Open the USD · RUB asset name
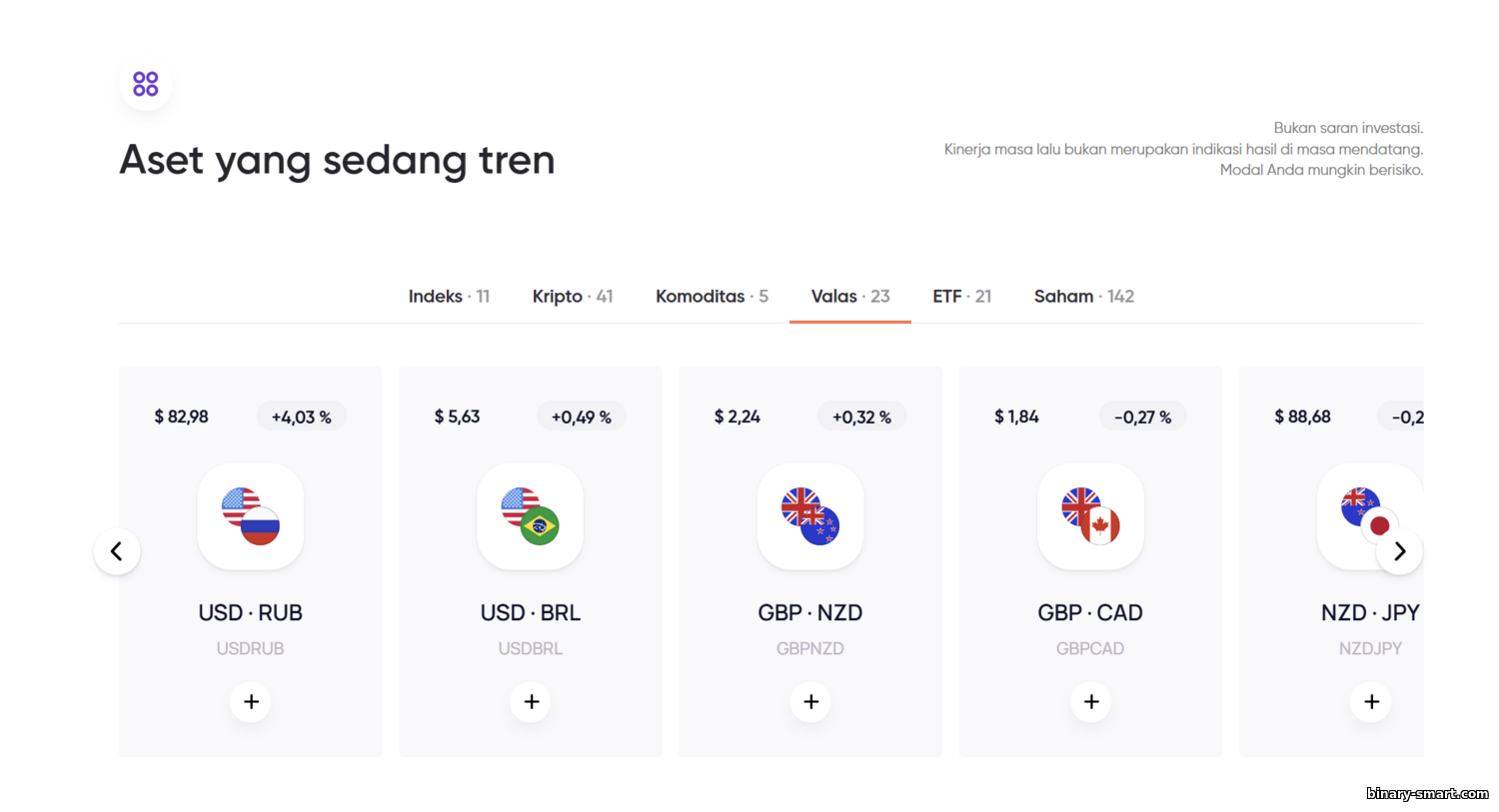1499x812 pixels. point(251,613)
